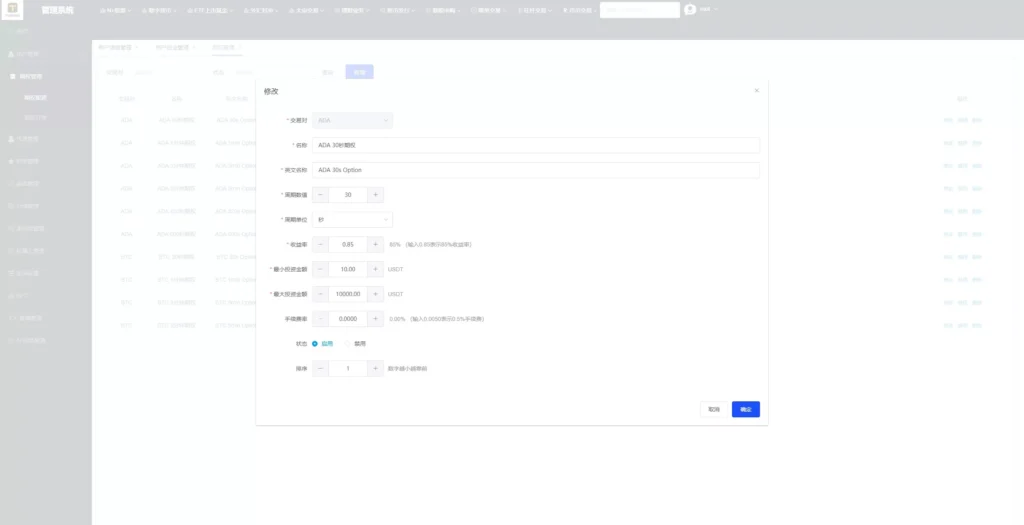Decrease 最小投资金额 using its minus icon
Viewport: 1024px width, 525px height.
321,269
